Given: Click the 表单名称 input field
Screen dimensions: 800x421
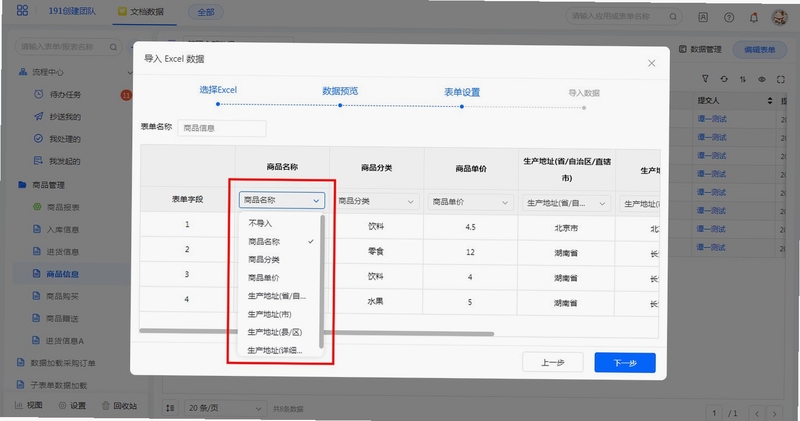Looking at the screenshot, I should pos(222,128).
